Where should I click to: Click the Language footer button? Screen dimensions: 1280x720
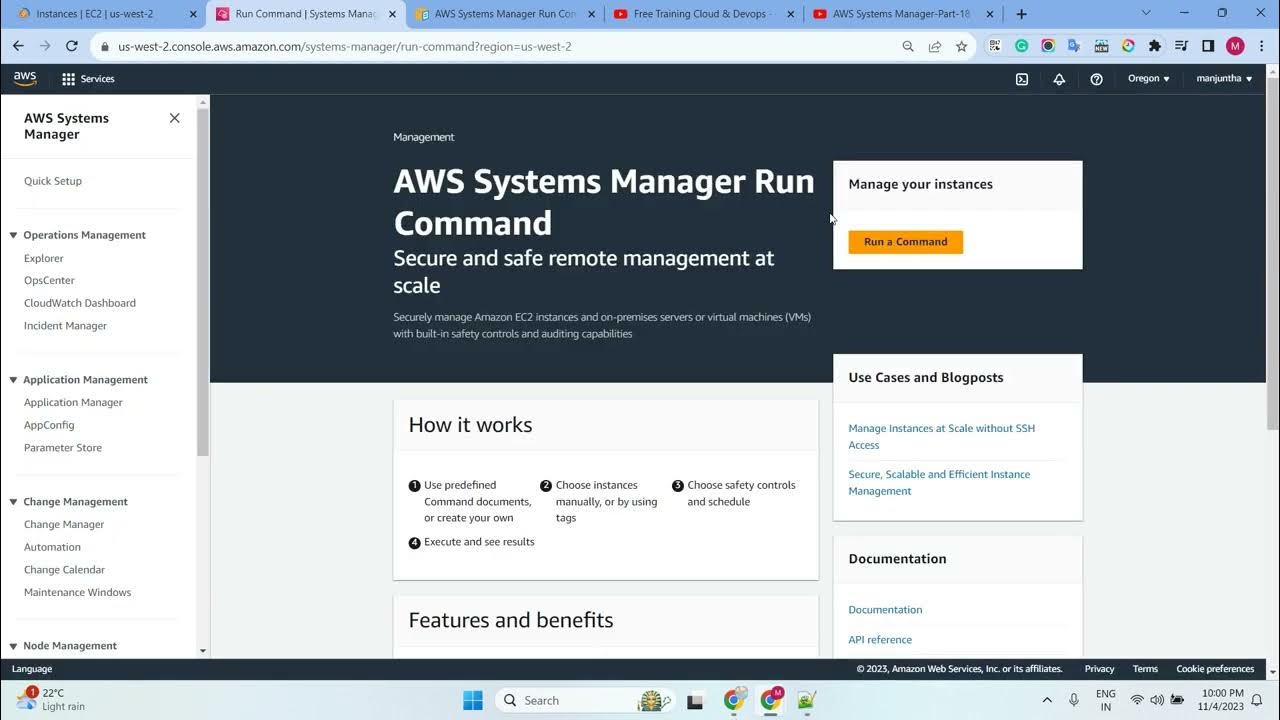32,669
